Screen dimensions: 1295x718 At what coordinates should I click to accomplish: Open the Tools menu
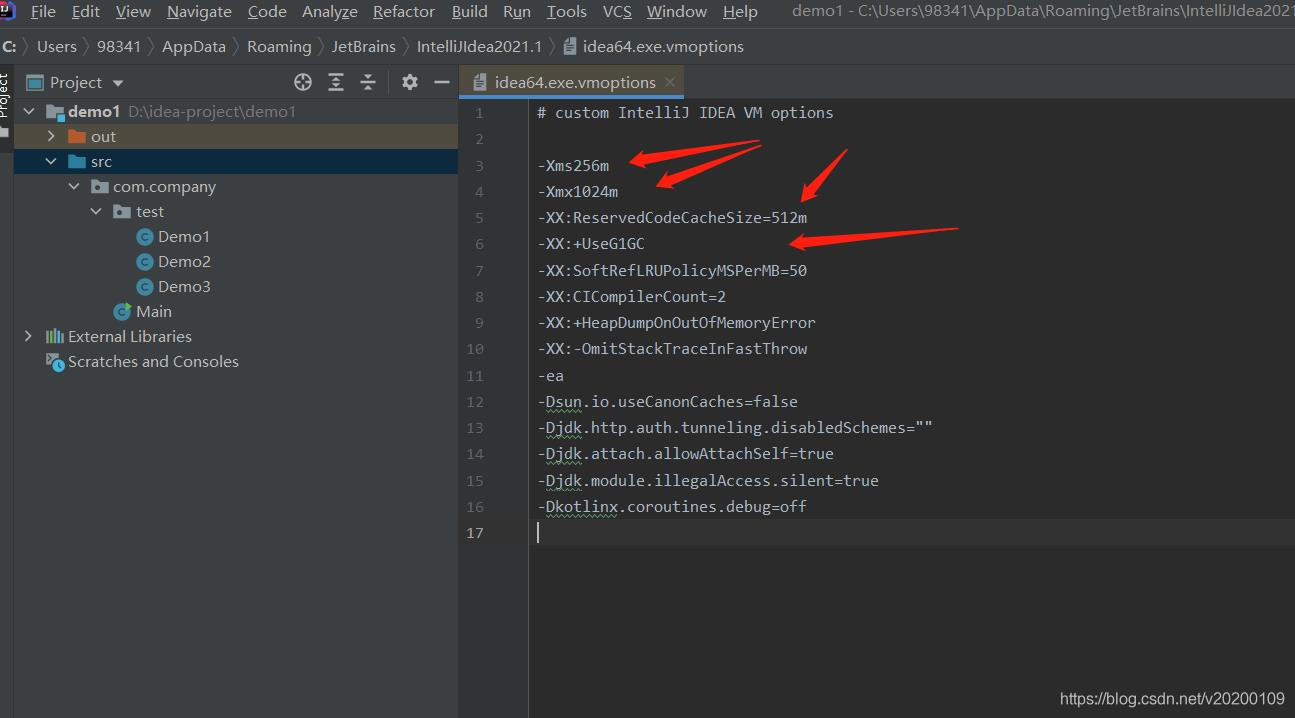(567, 12)
